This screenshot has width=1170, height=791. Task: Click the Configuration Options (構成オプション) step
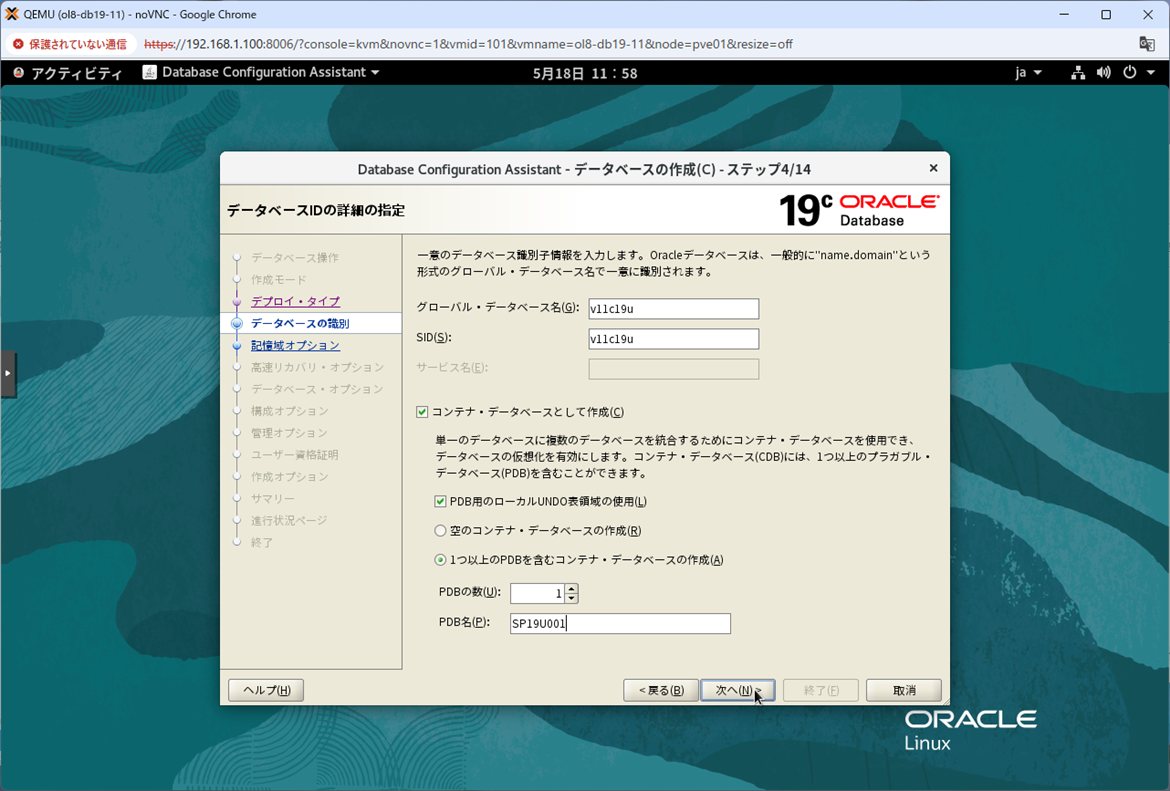coord(290,411)
